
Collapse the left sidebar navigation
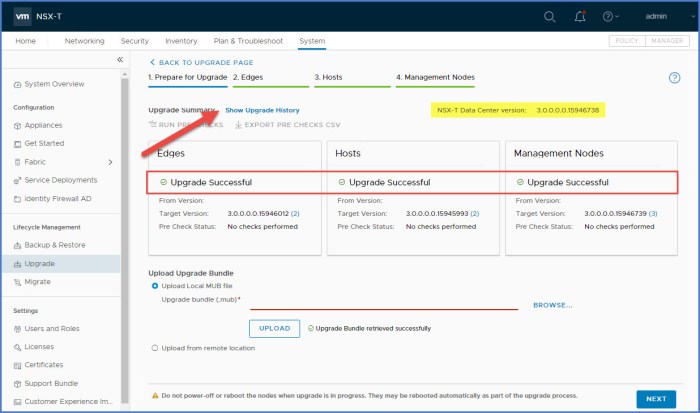click(120, 60)
